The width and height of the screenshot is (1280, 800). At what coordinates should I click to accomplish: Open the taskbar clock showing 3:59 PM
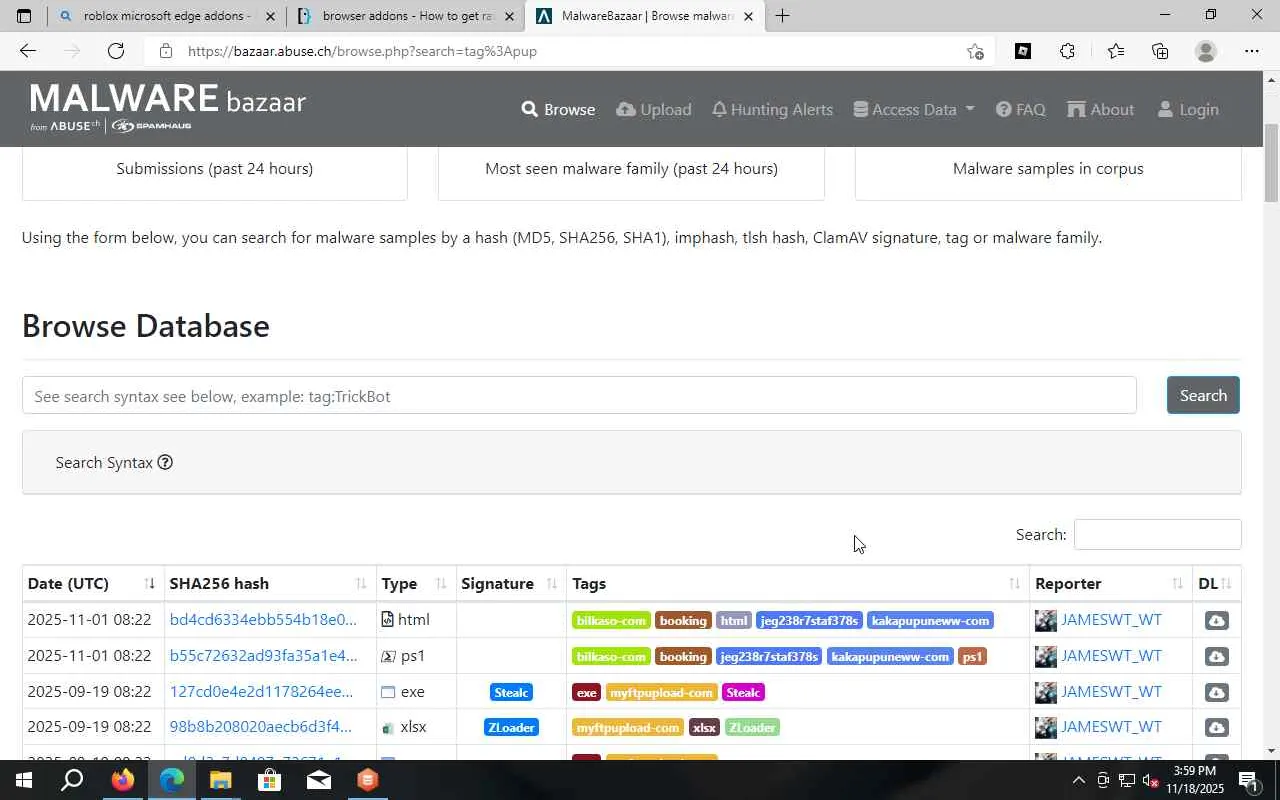tap(1196, 780)
